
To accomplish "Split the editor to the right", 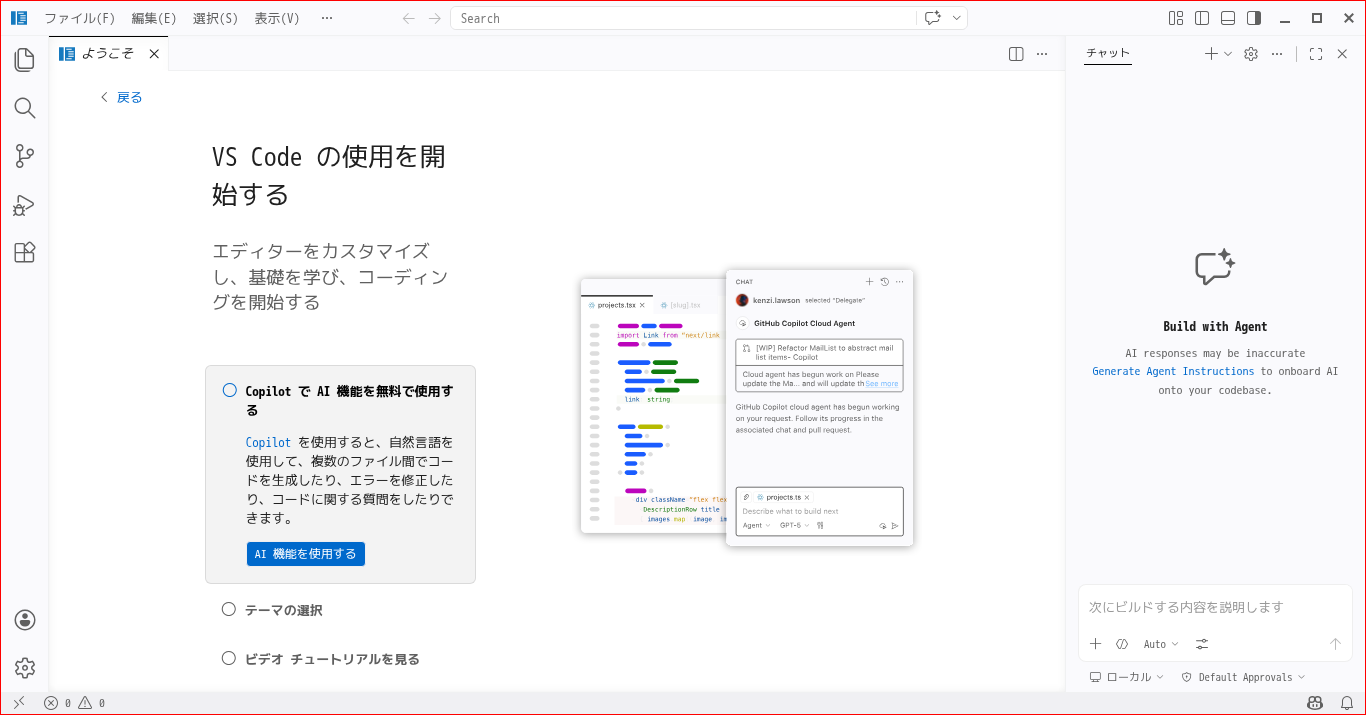I will [1016, 54].
